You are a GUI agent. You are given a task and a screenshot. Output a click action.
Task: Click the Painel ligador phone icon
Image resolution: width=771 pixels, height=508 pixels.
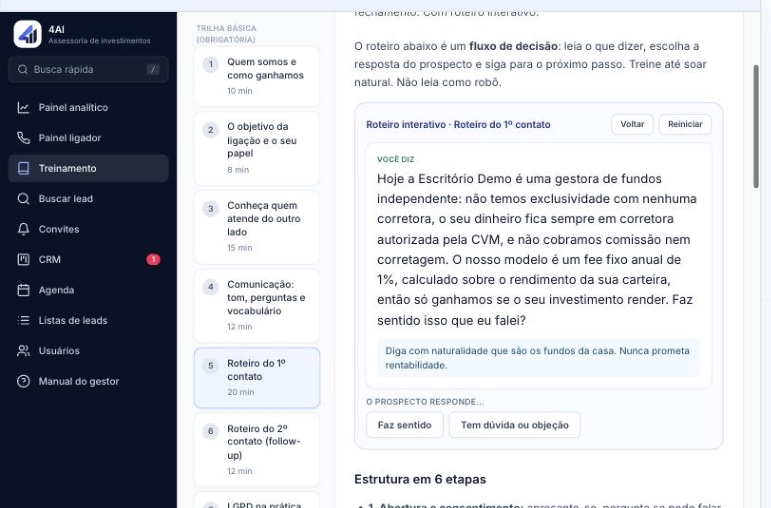point(23,138)
